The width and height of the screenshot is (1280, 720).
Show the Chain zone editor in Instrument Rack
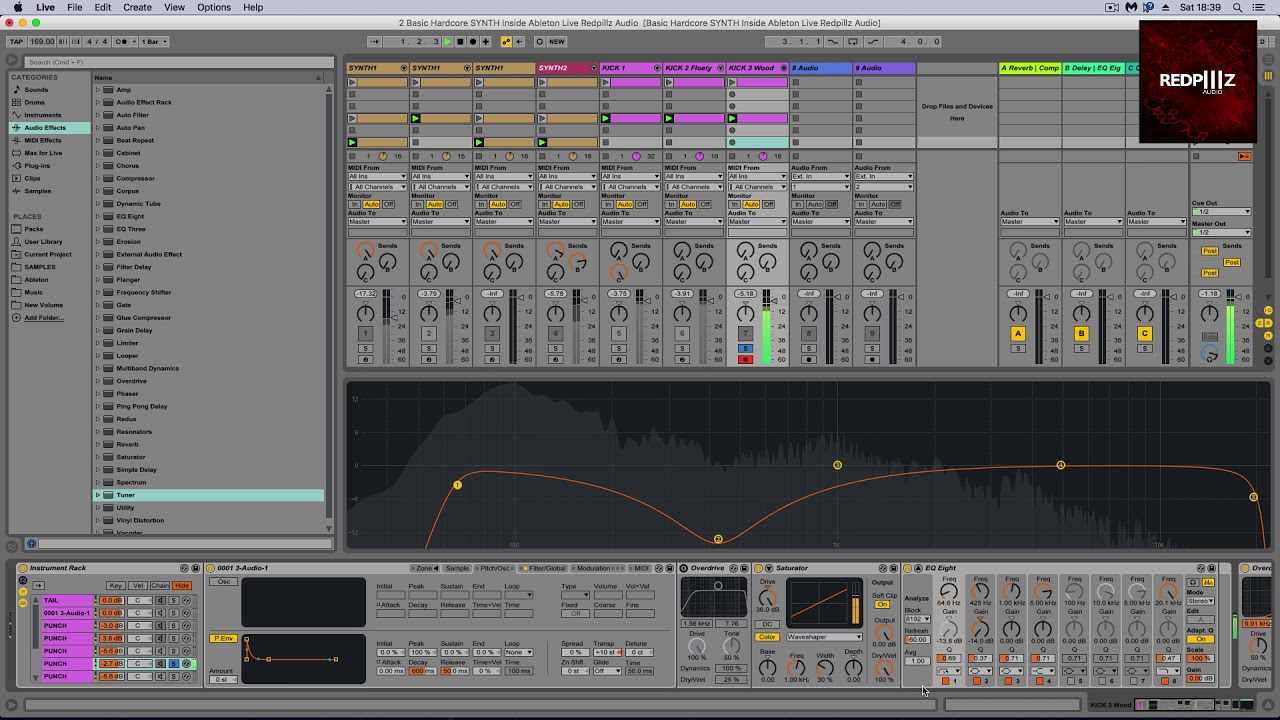click(x=160, y=586)
